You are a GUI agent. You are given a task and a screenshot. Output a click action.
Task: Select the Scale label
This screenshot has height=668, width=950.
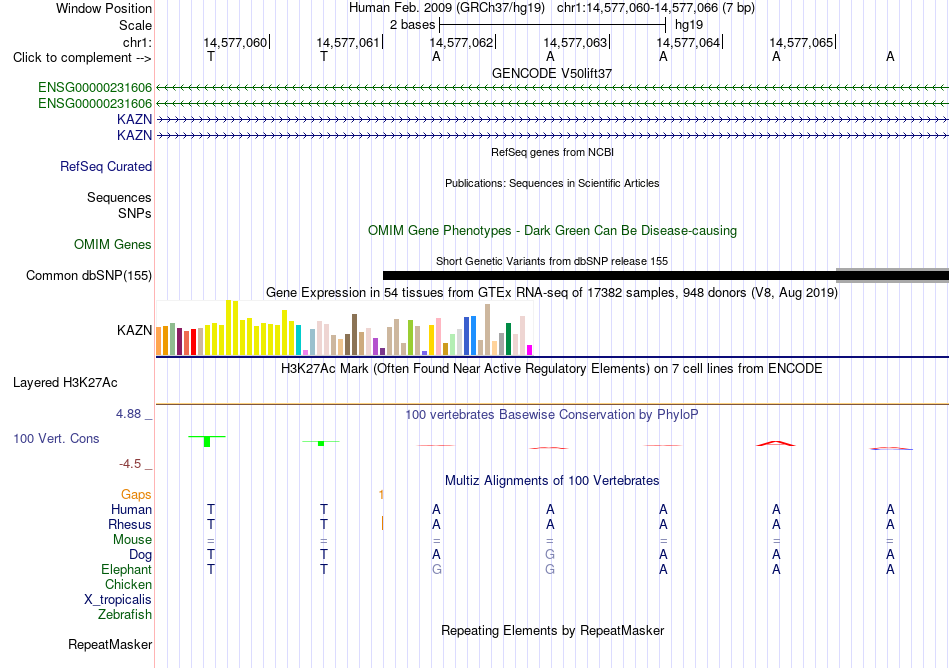(135, 25)
